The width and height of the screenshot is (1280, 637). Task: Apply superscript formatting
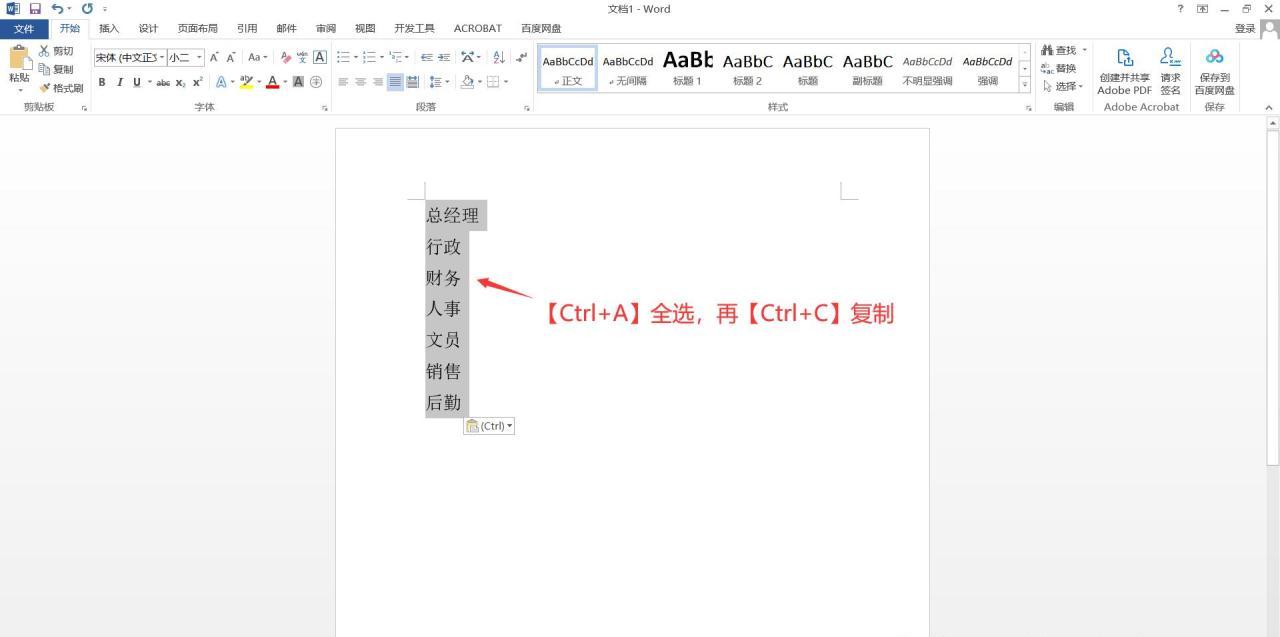point(197,82)
